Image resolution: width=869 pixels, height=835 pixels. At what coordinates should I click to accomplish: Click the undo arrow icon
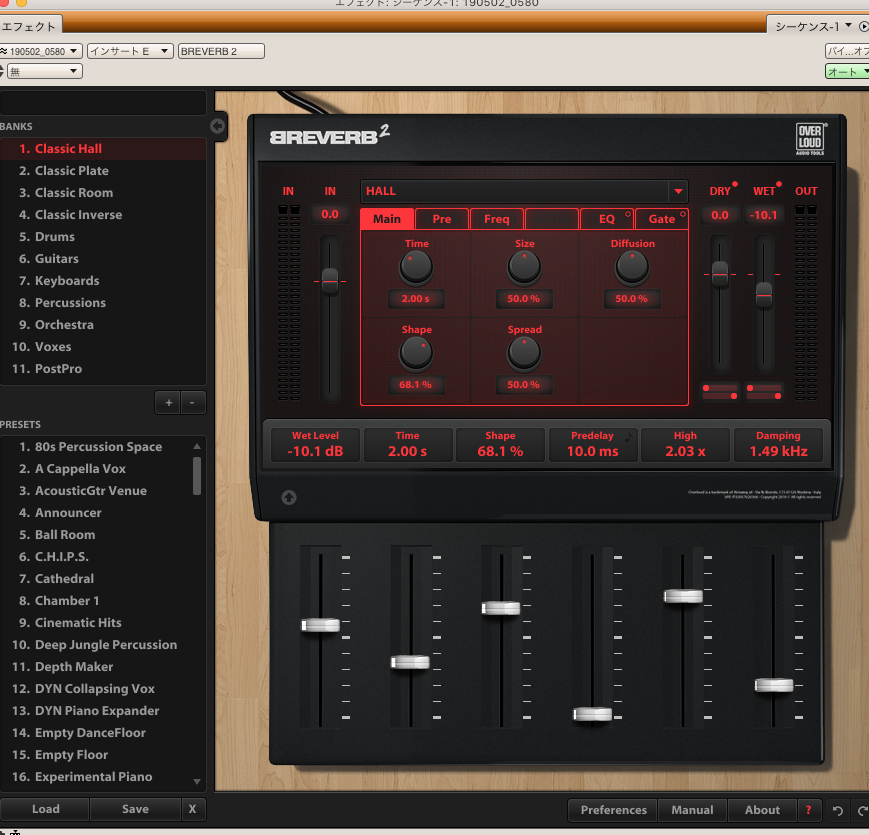click(837, 811)
